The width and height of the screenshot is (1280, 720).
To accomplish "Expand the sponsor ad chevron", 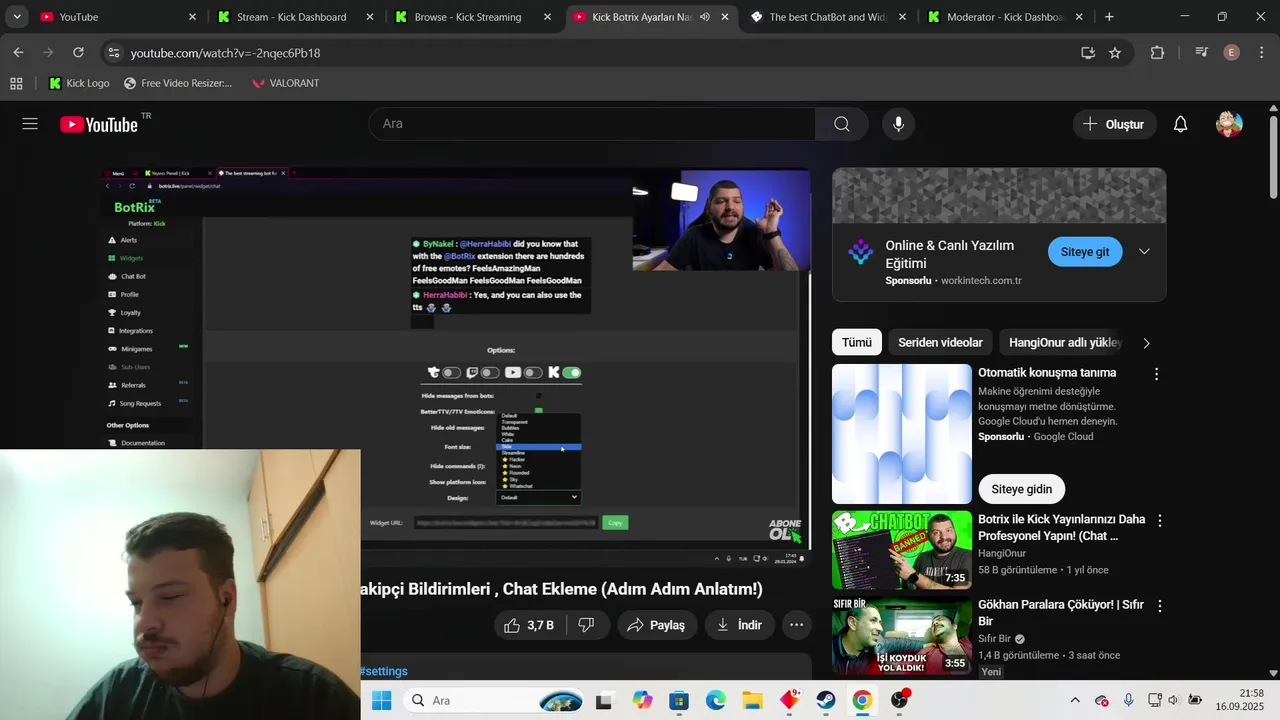I will click(x=1144, y=252).
